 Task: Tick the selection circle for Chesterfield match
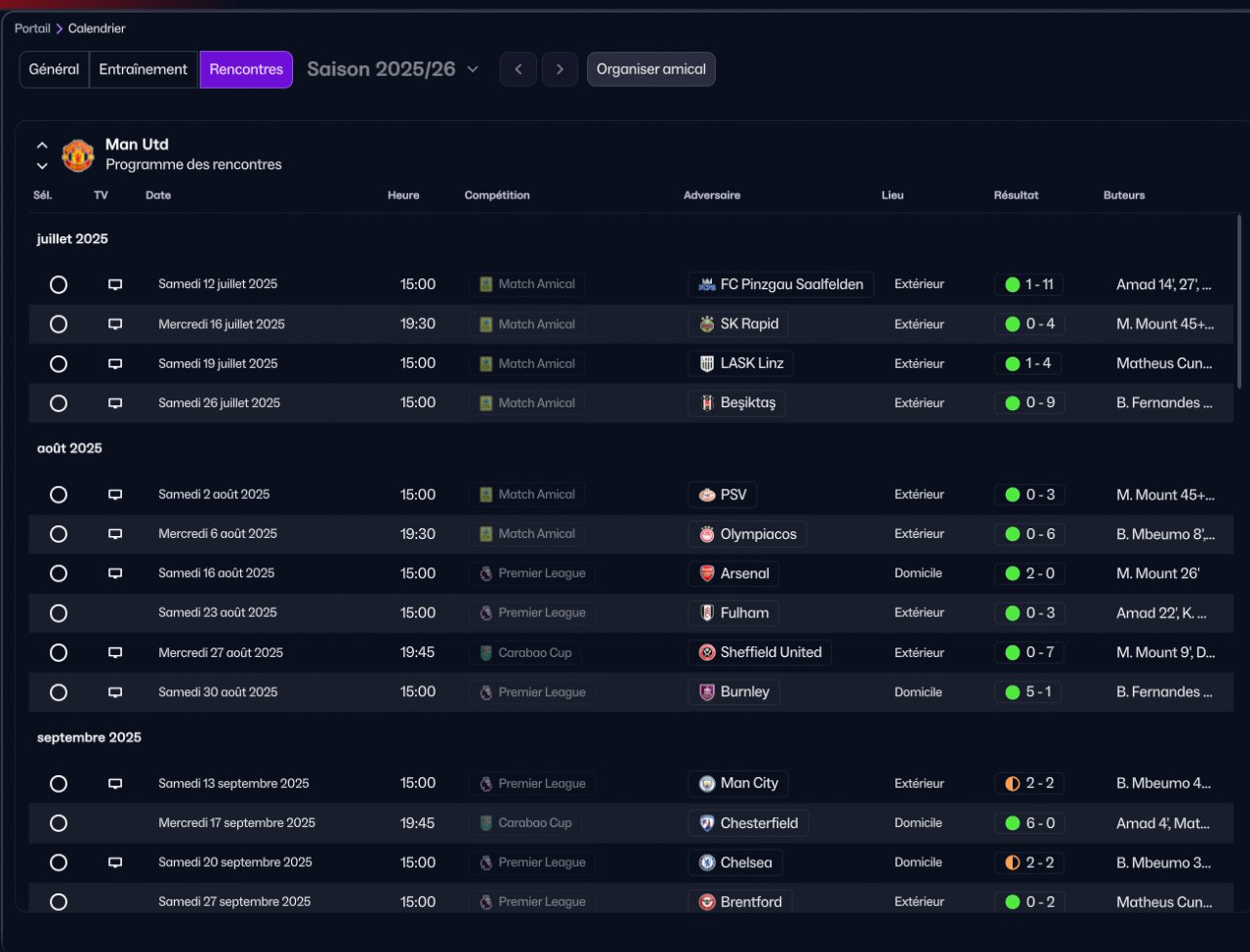[x=59, y=823]
